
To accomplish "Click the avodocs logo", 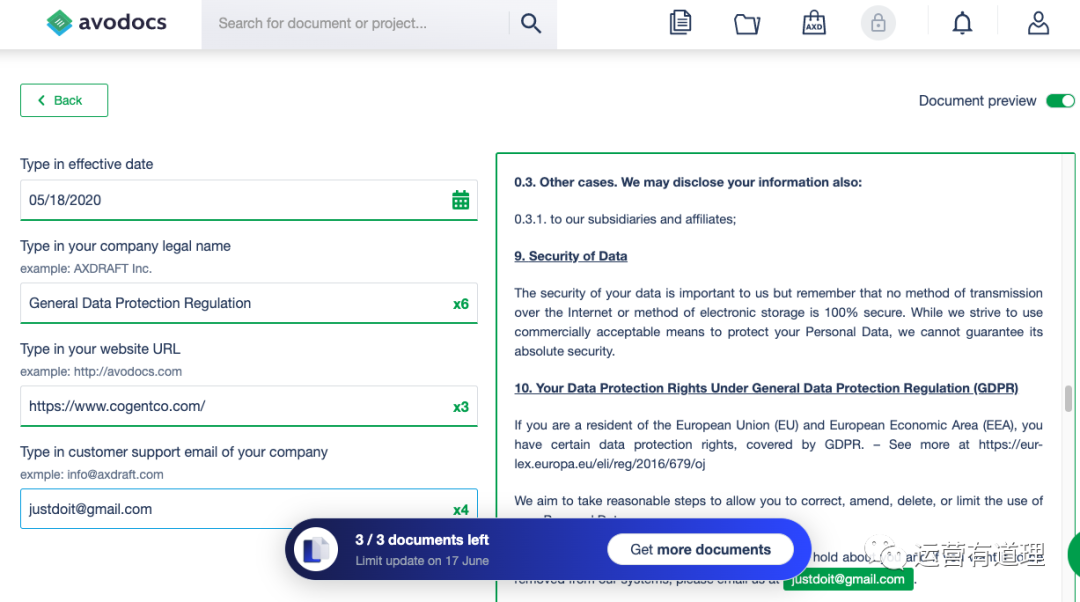I will point(106,23).
